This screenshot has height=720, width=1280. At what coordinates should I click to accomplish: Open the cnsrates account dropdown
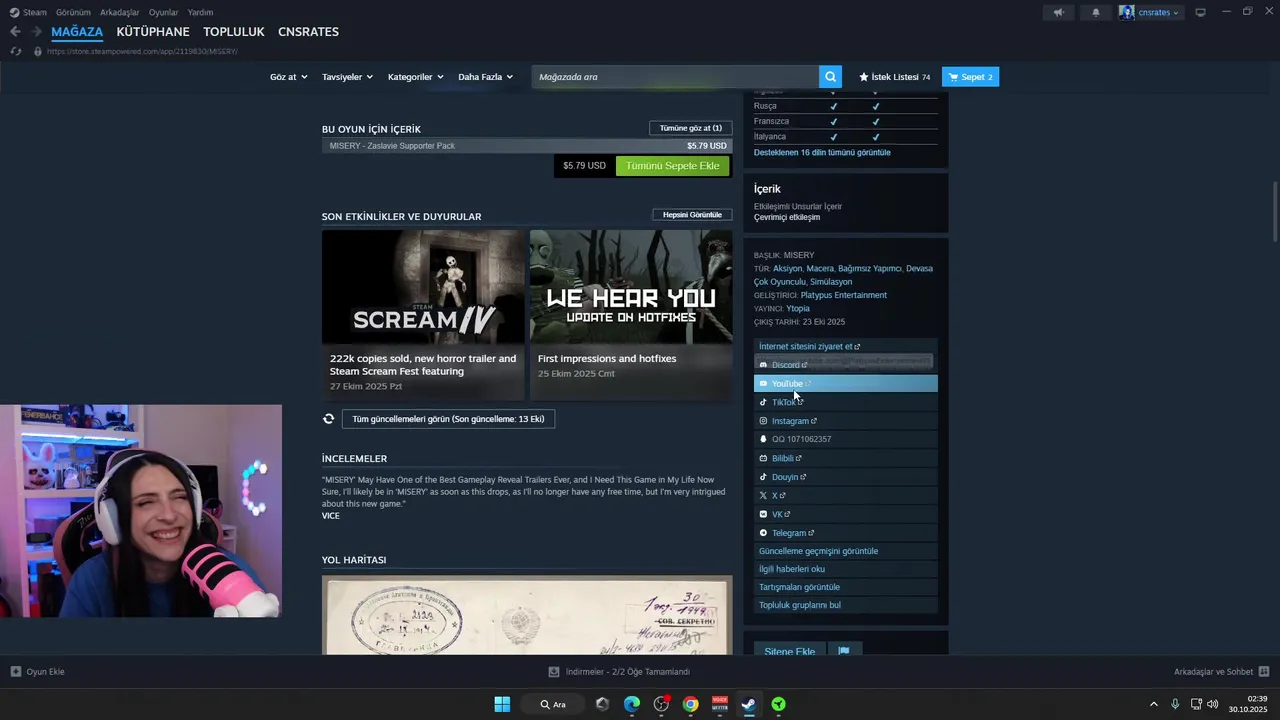1149,12
